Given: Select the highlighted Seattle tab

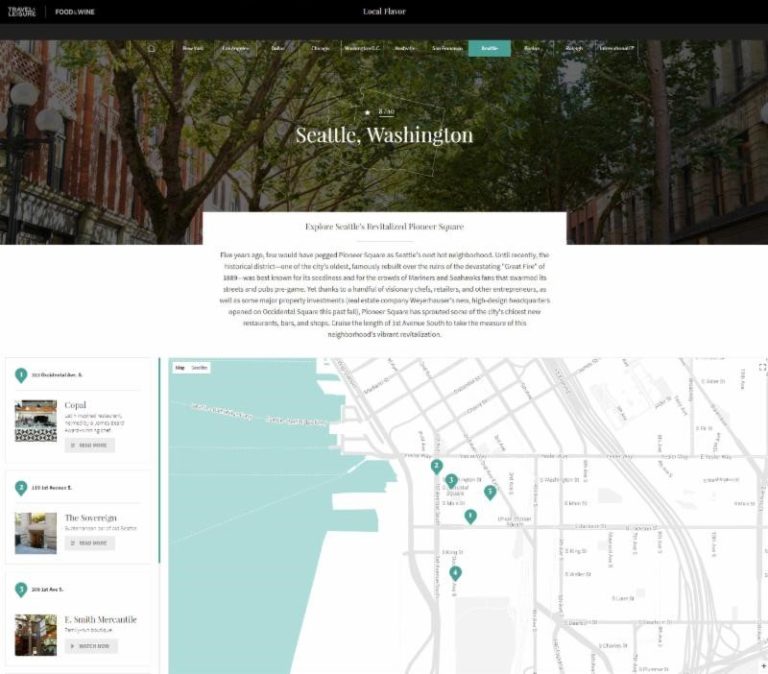Looking at the screenshot, I should tap(489, 48).
